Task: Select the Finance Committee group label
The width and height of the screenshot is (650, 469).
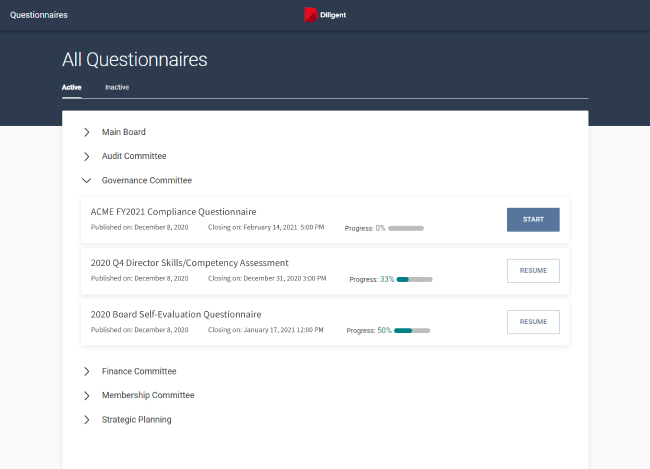Action: (x=139, y=371)
